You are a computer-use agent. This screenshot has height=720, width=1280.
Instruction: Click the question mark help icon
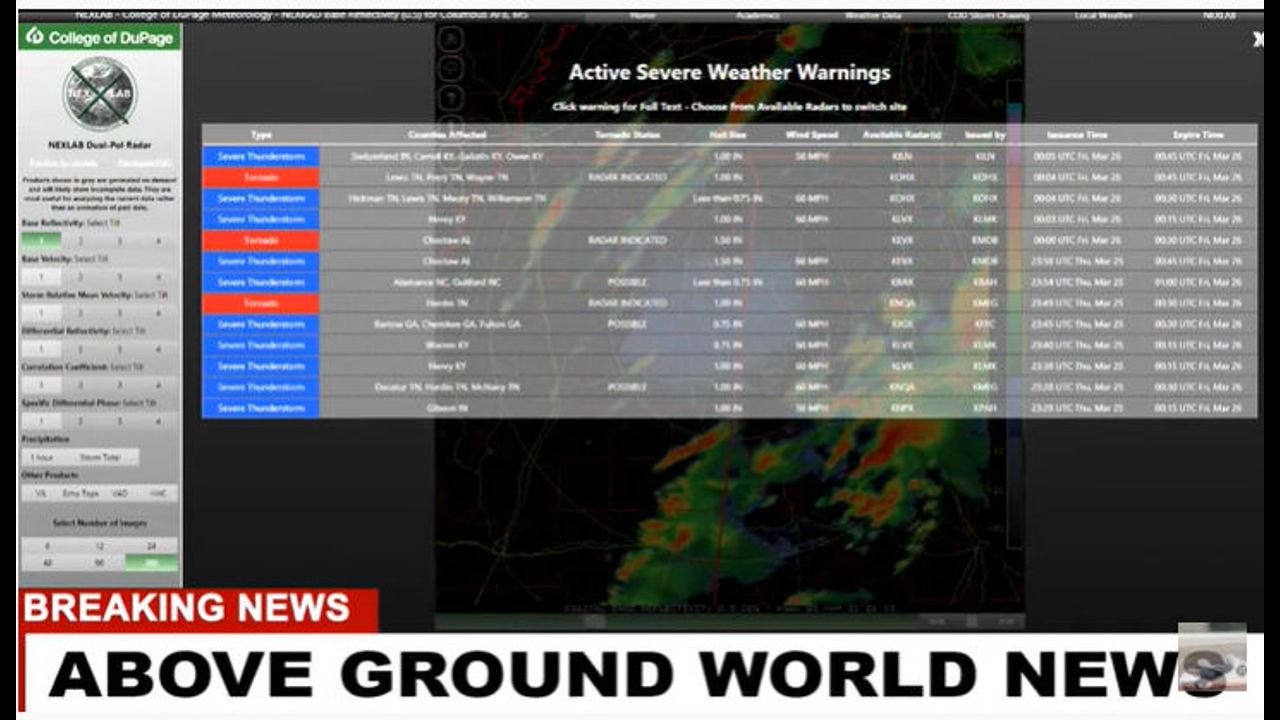(451, 98)
